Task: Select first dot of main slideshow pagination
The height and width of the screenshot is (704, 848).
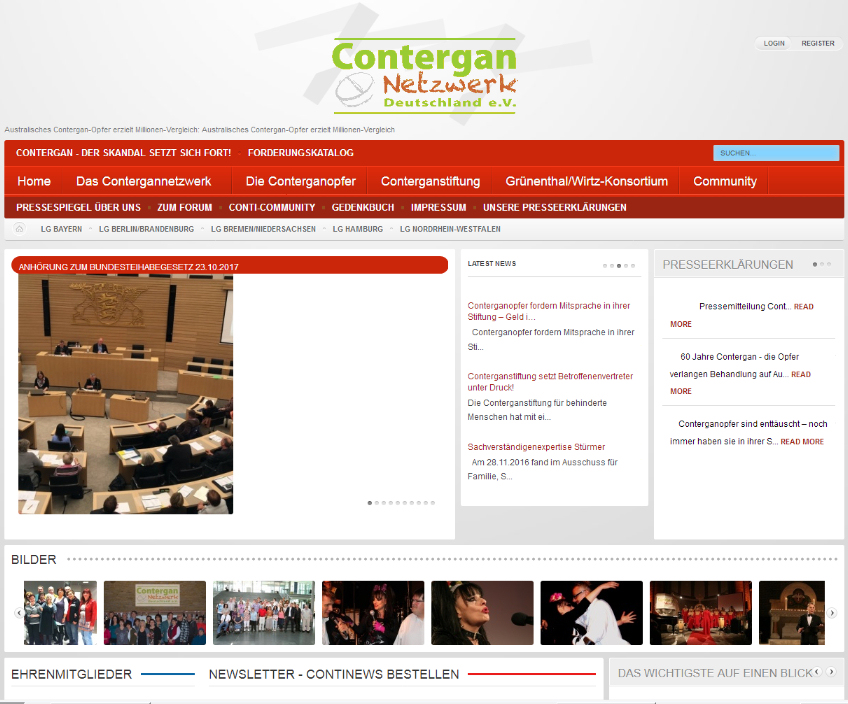Action: pos(370,503)
